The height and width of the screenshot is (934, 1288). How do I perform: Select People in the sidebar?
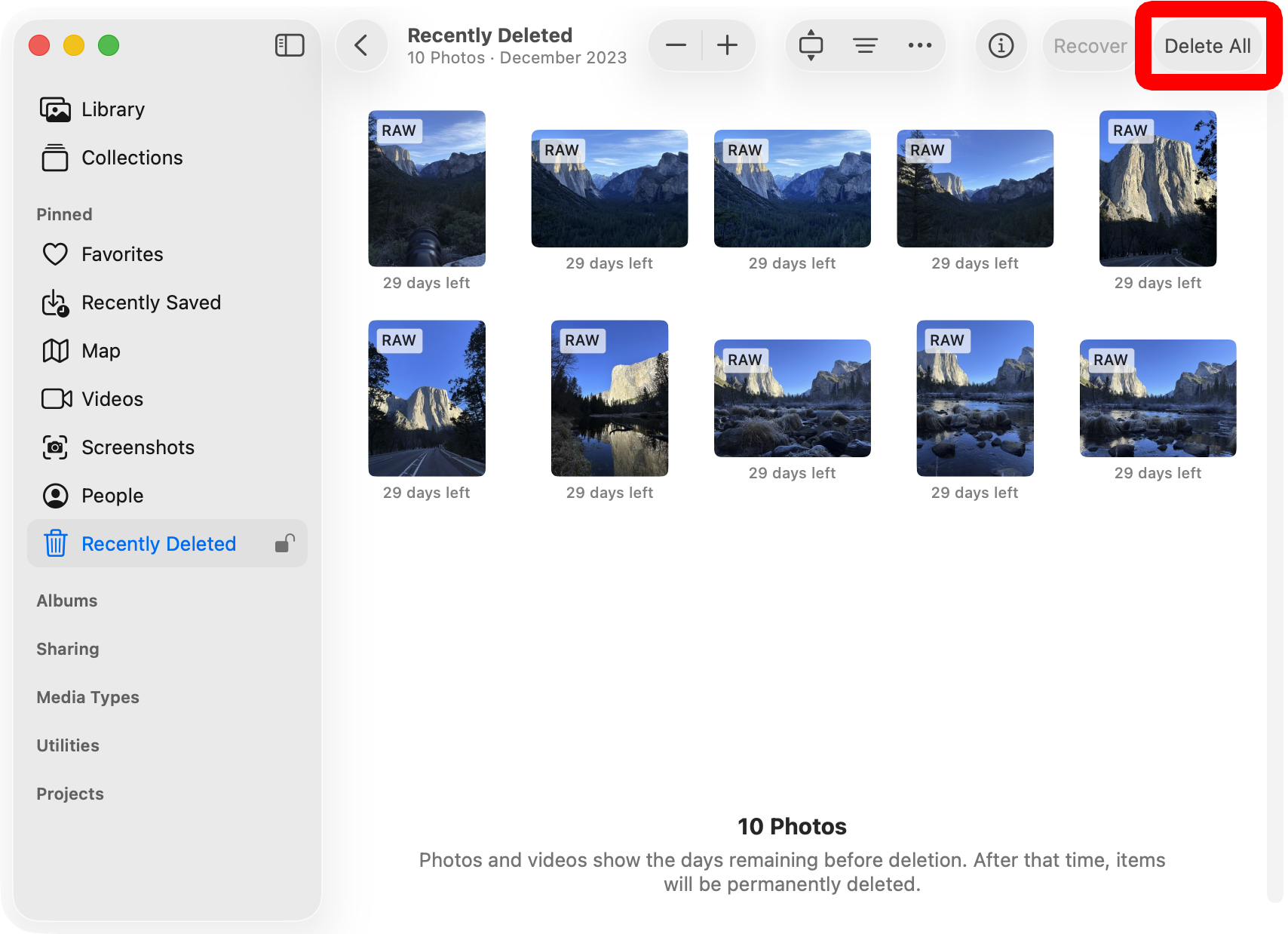pyautogui.click(x=112, y=496)
